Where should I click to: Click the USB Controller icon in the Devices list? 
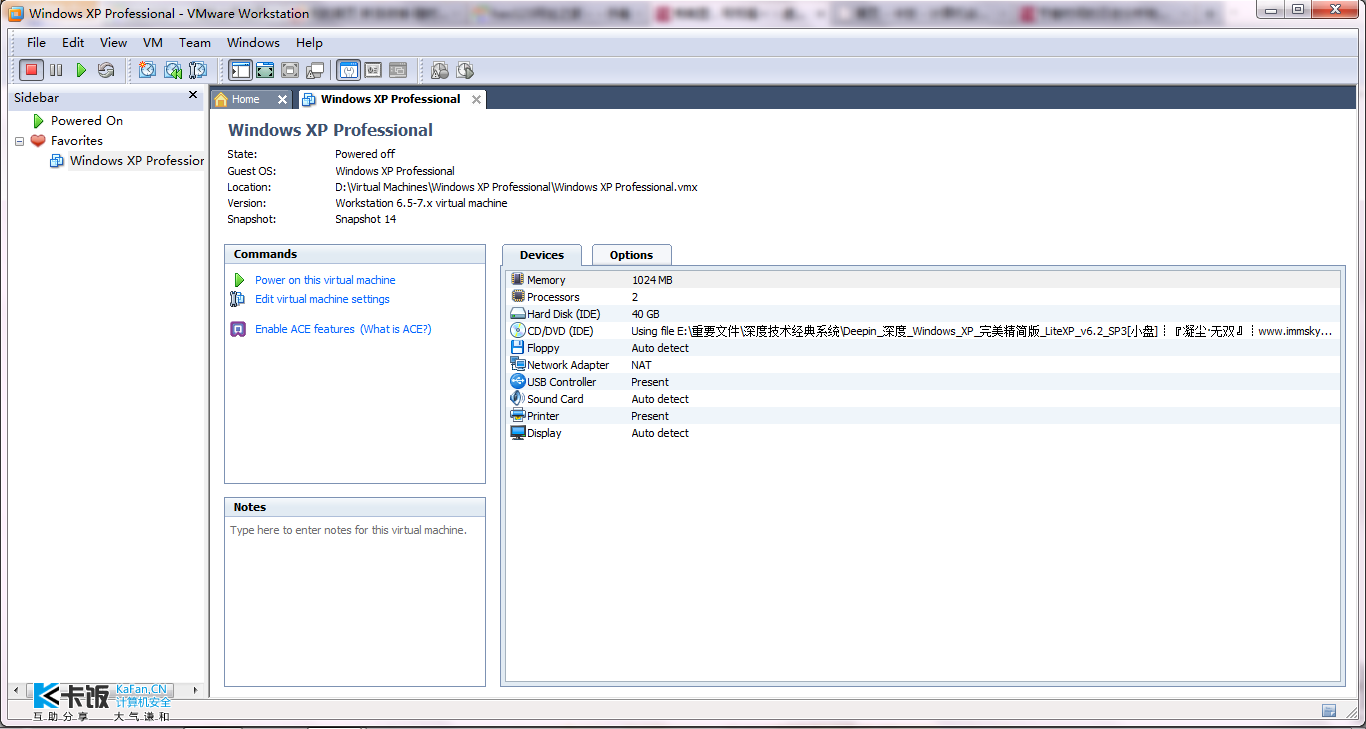coord(518,382)
